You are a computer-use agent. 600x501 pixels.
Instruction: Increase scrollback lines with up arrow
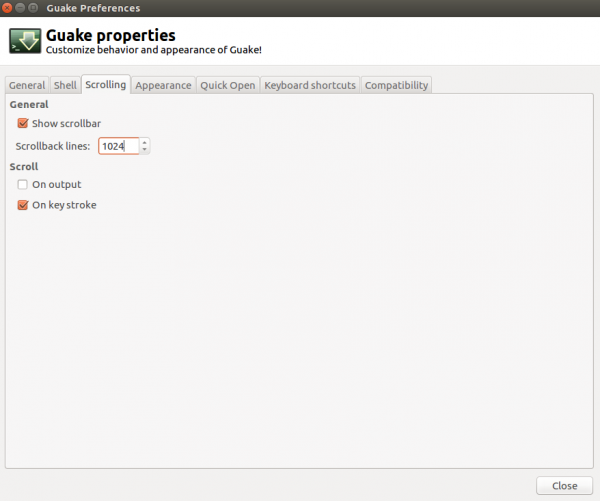145,142
